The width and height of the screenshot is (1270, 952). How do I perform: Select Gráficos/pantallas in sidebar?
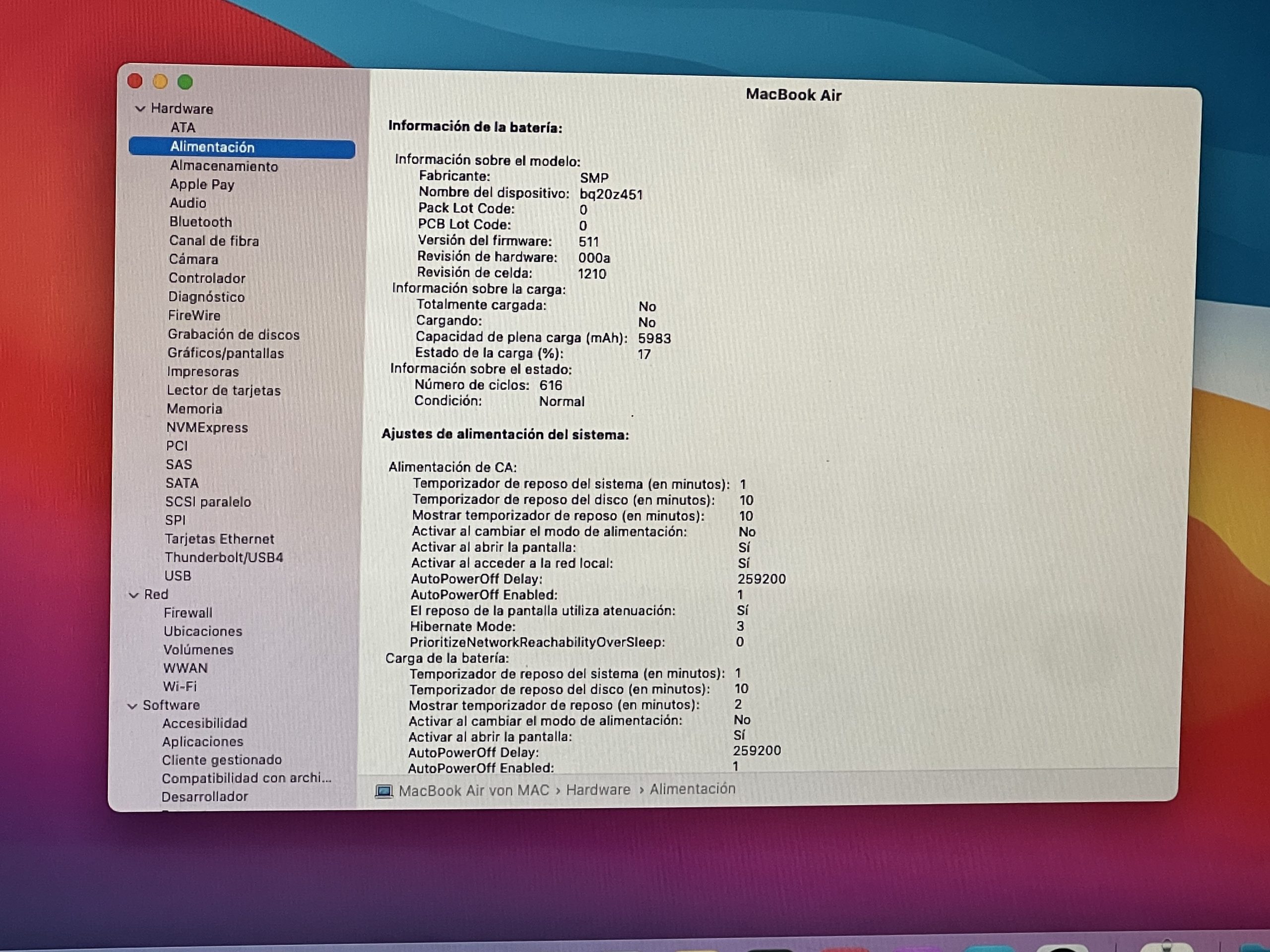(x=225, y=353)
